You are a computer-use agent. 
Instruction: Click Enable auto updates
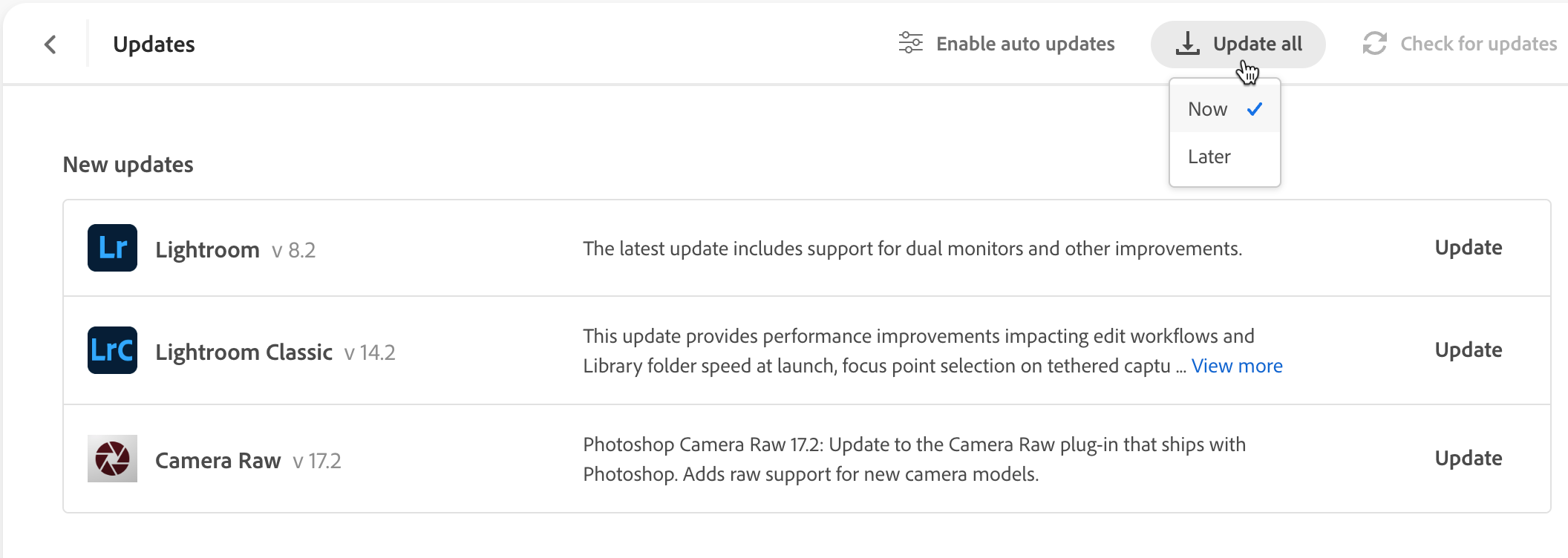coord(1025,44)
